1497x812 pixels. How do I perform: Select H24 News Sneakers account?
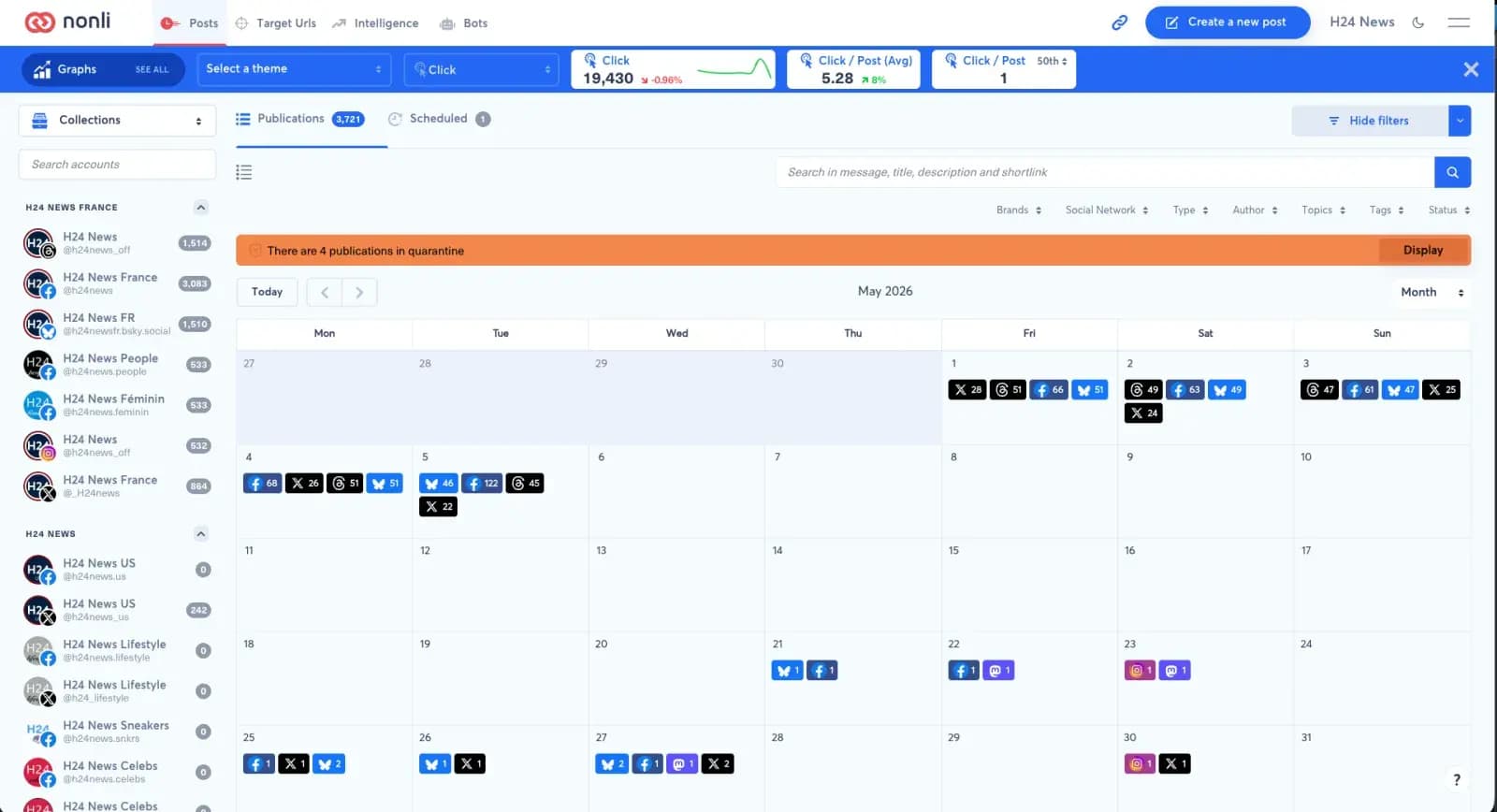(117, 732)
